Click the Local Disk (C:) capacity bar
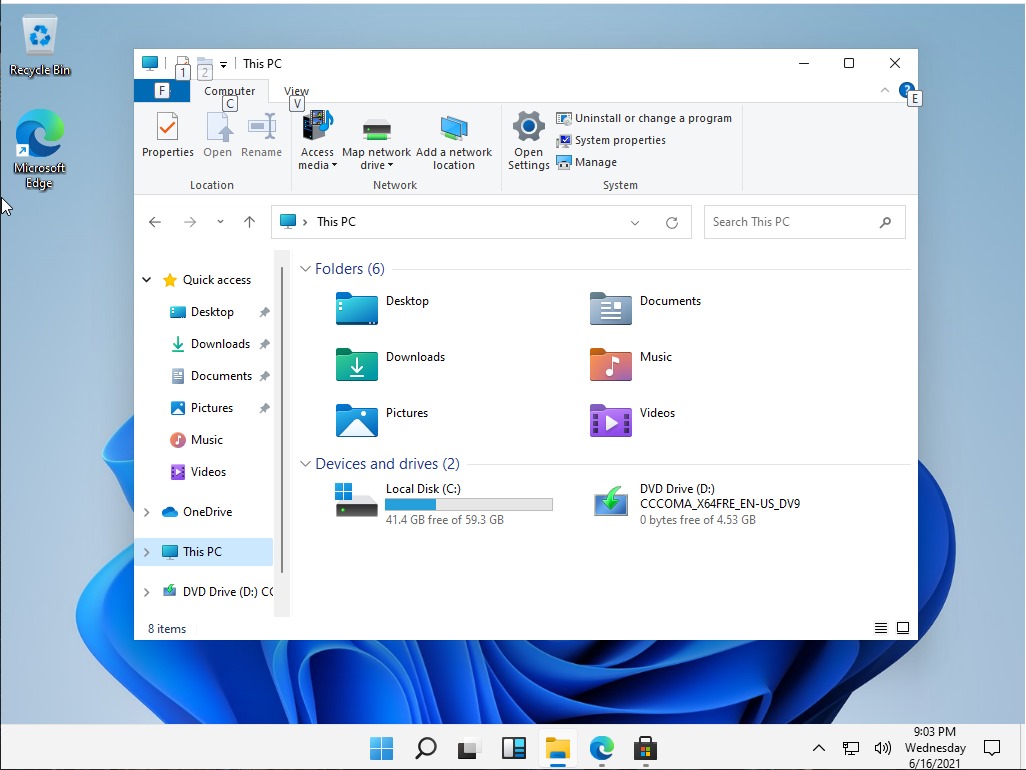This screenshot has width=1026, height=770. point(468,504)
